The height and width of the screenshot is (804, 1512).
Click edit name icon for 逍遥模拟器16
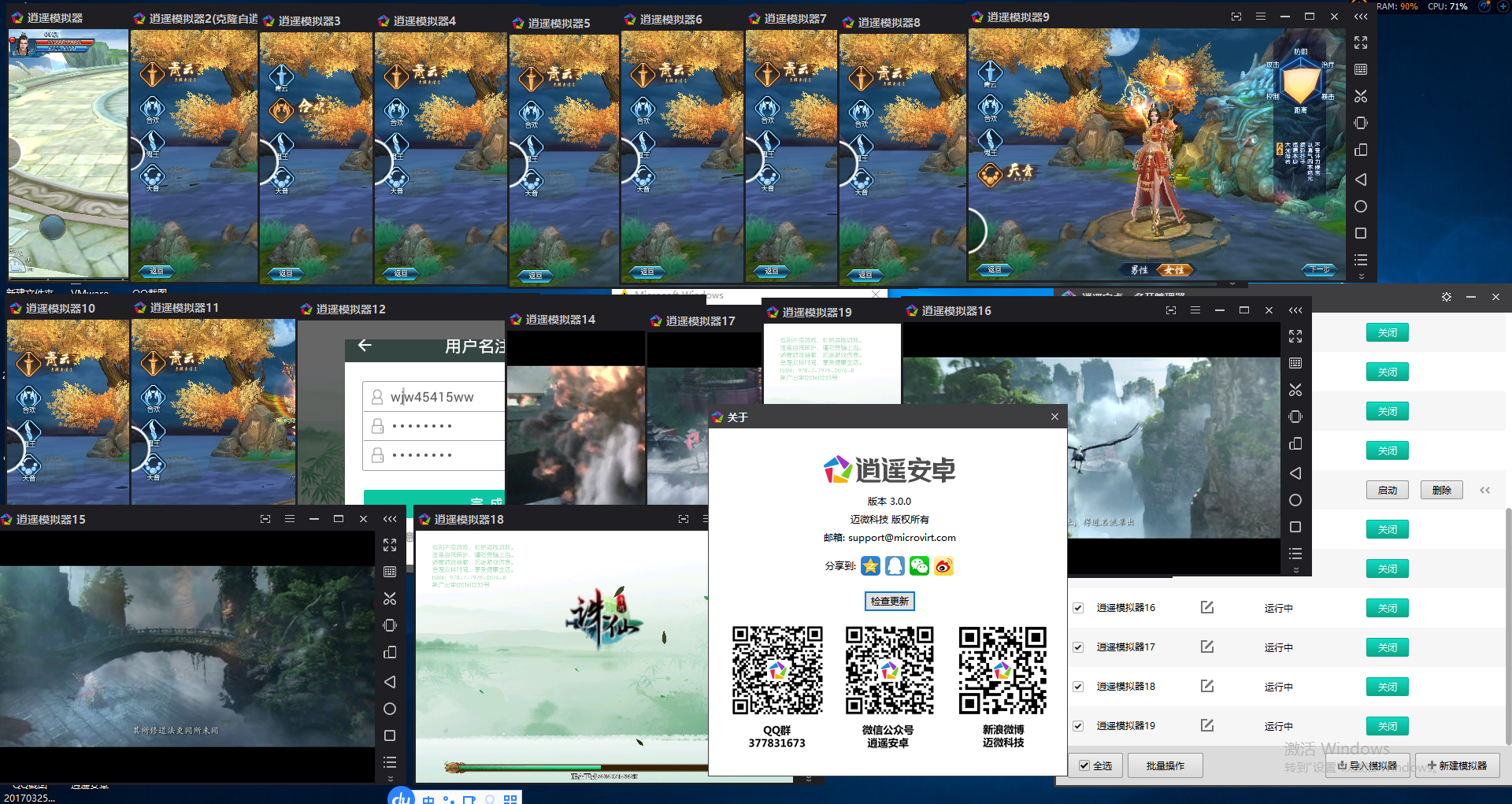pos(1207,607)
